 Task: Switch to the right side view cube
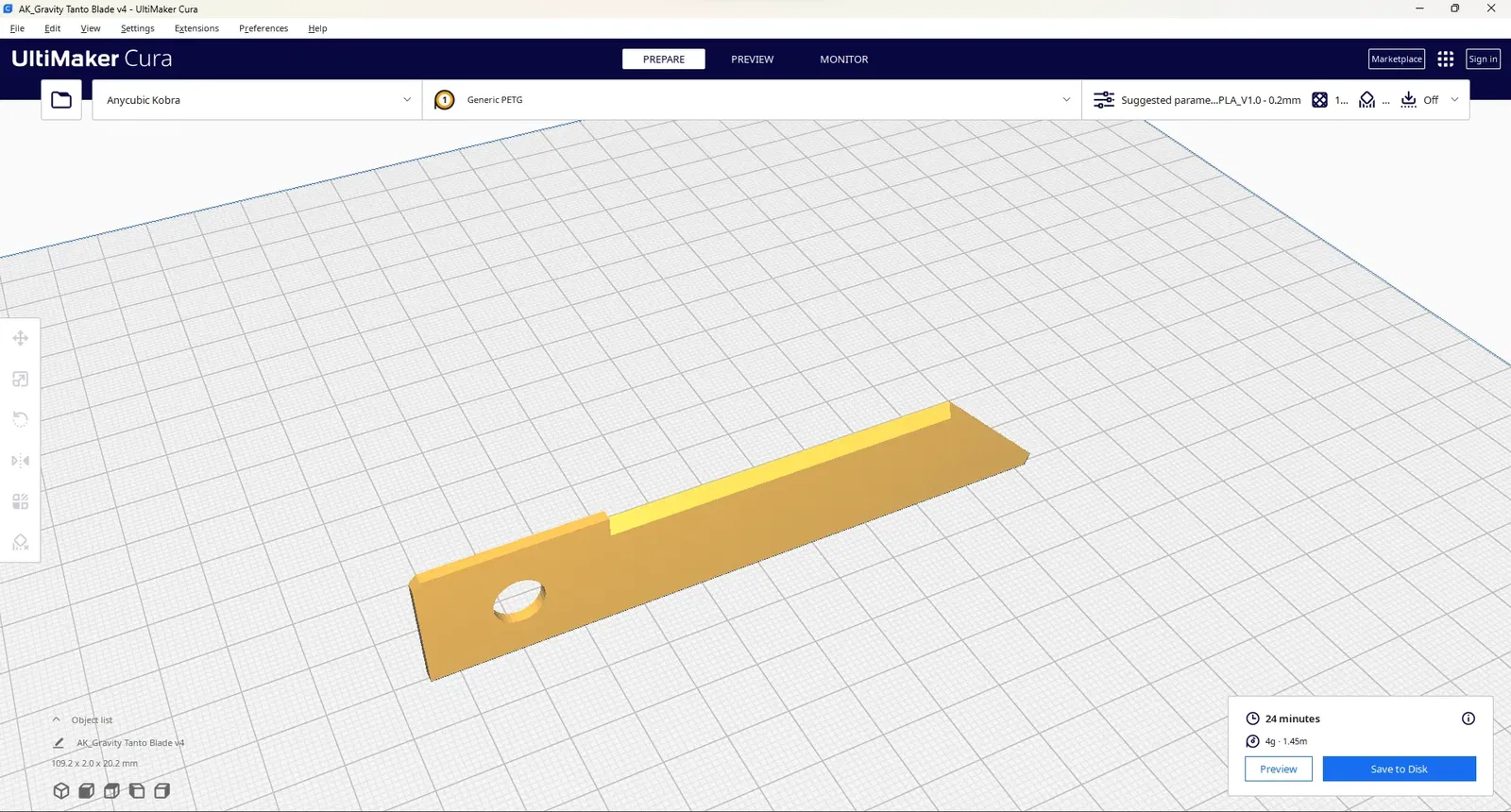tap(162, 791)
